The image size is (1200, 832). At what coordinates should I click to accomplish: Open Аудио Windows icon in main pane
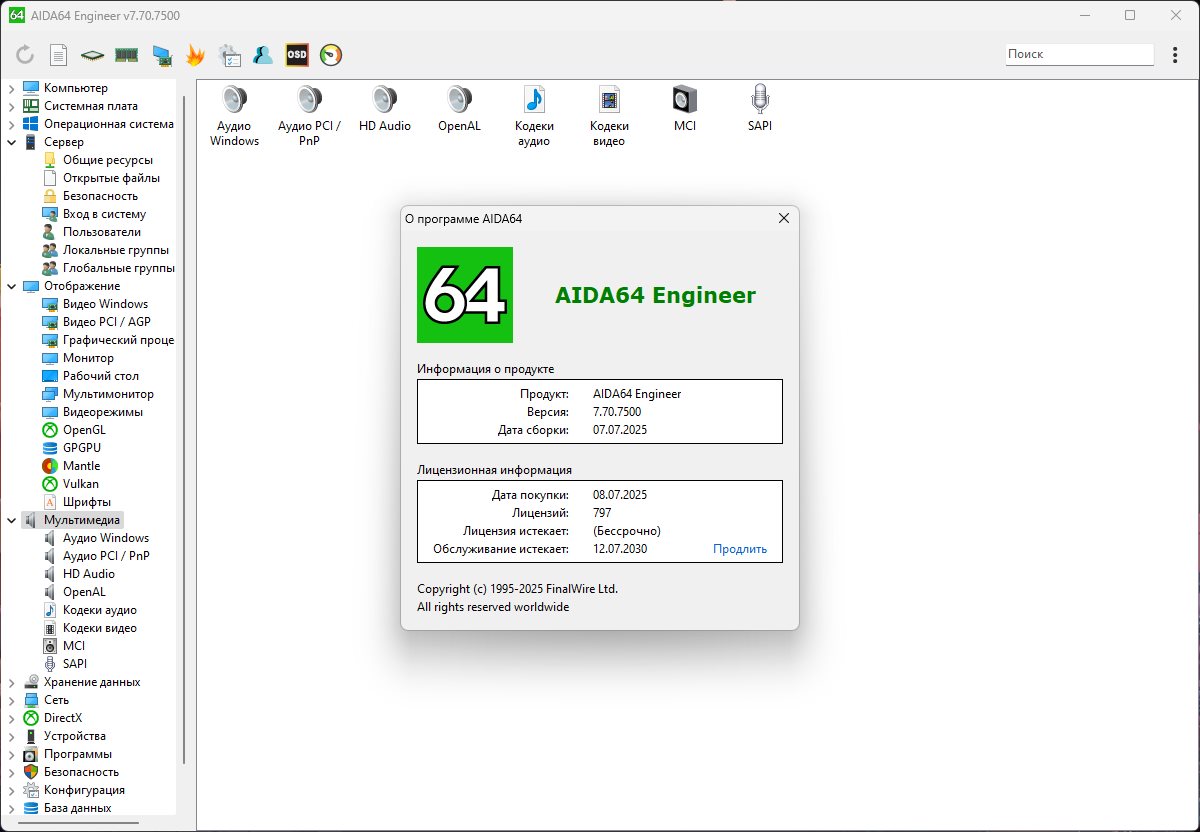tap(234, 116)
